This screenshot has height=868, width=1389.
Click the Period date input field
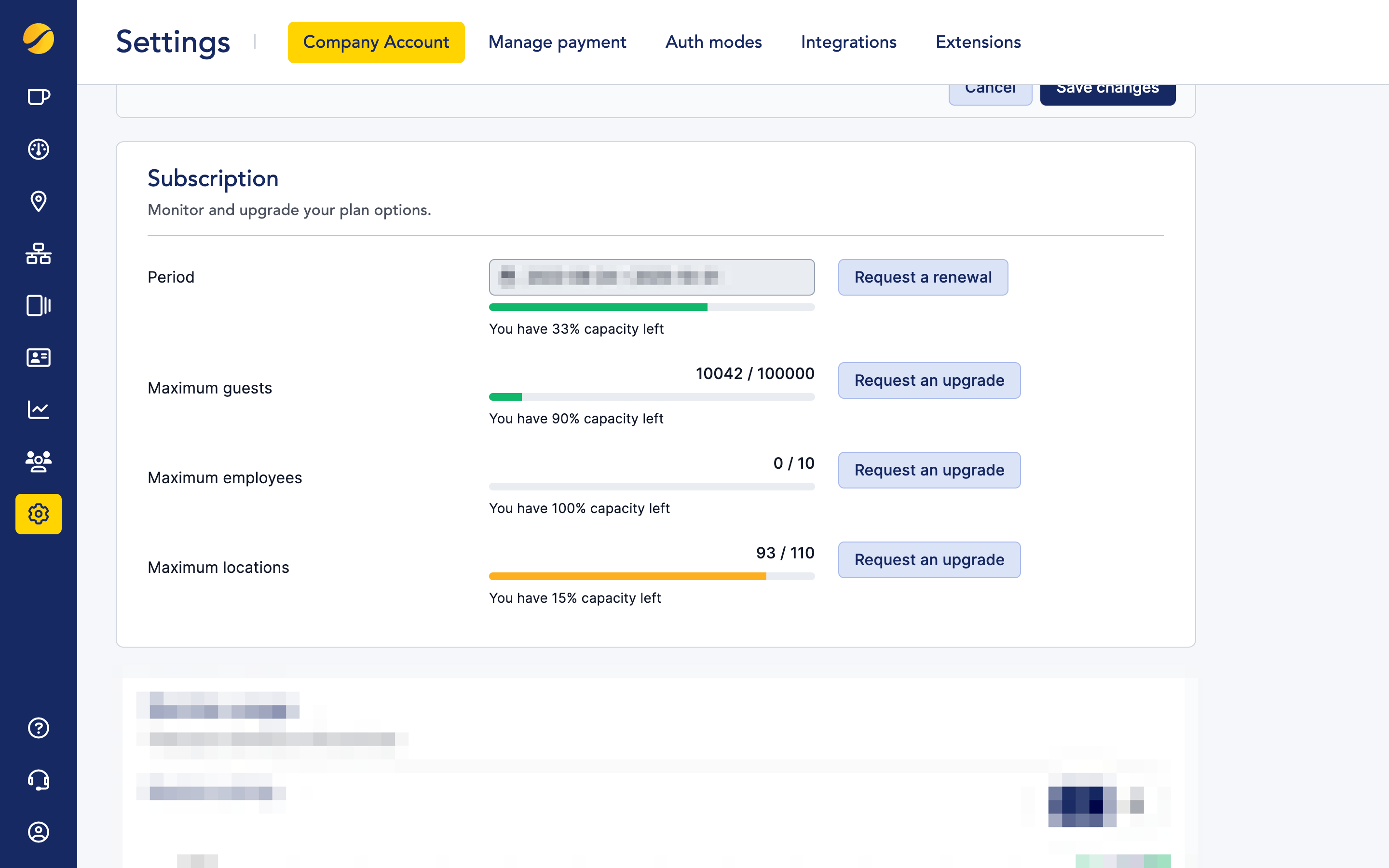point(652,277)
